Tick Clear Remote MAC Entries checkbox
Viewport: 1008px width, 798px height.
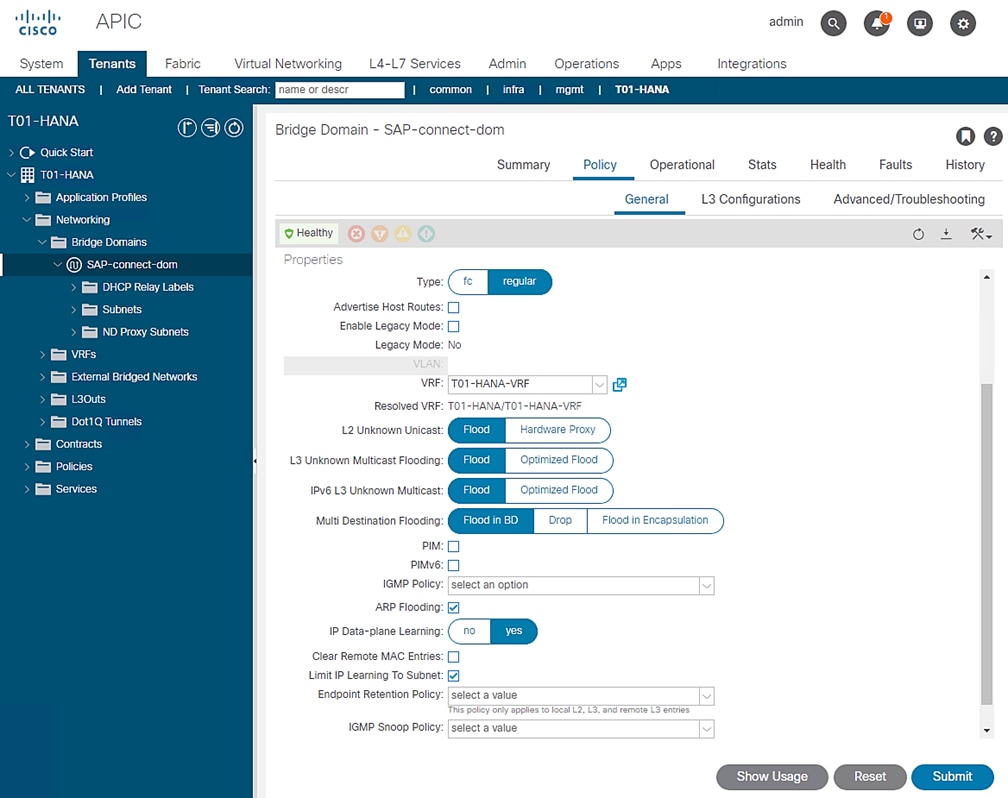click(x=453, y=657)
